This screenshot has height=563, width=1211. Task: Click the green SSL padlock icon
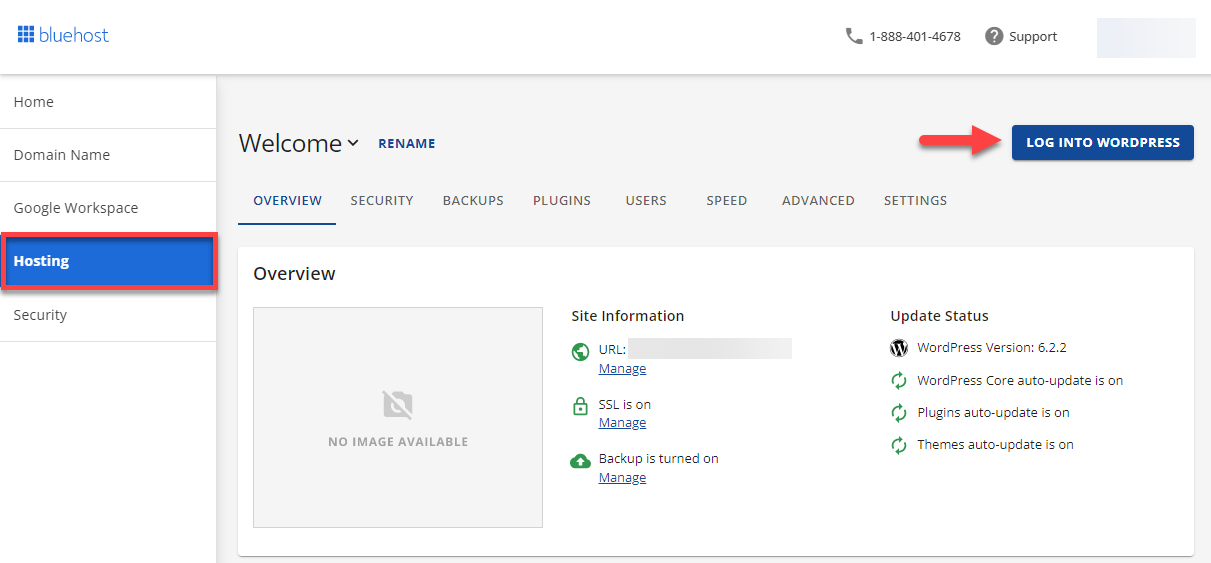click(x=580, y=407)
